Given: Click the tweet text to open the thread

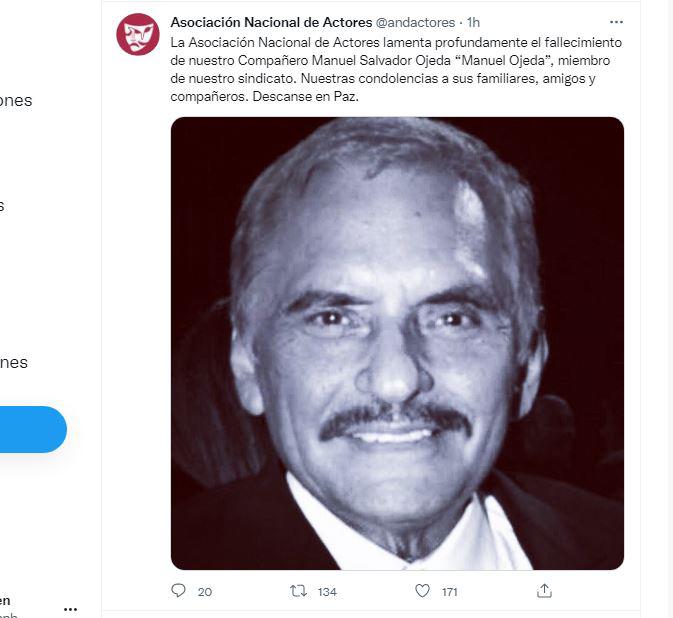Looking at the screenshot, I should coord(396,71).
